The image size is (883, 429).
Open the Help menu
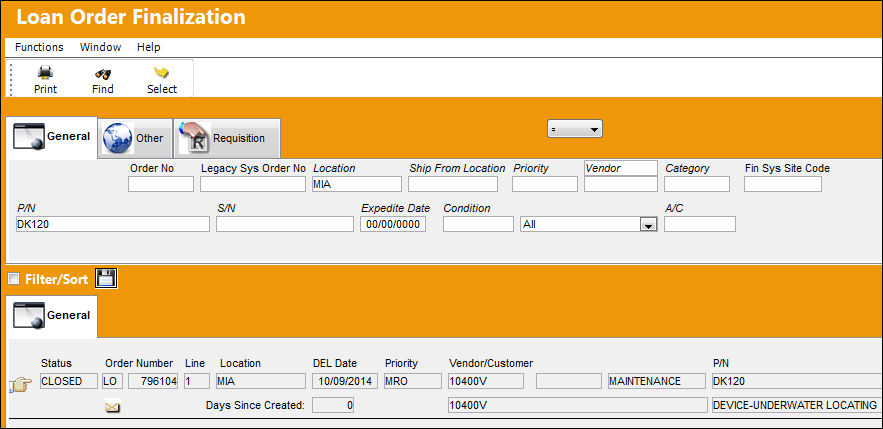point(149,47)
